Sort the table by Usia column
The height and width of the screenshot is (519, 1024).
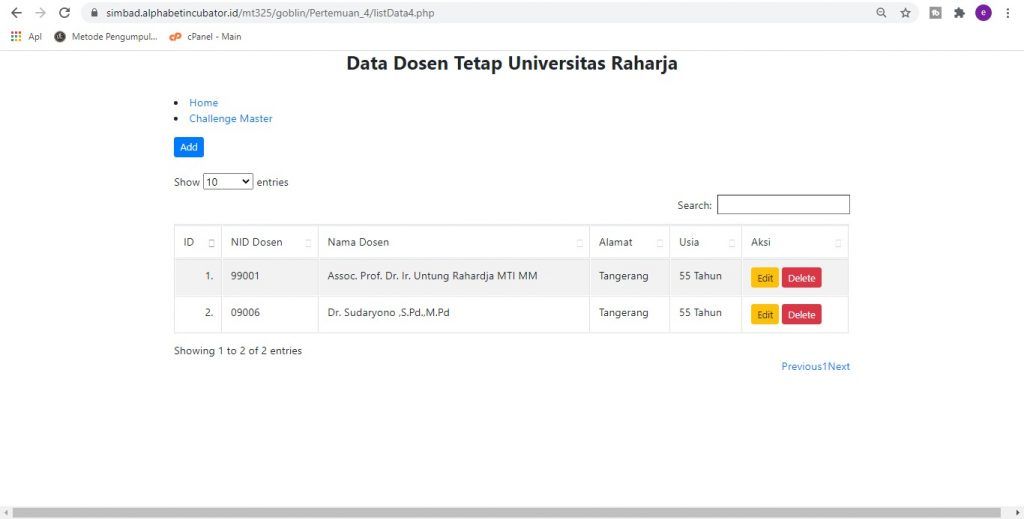point(704,242)
